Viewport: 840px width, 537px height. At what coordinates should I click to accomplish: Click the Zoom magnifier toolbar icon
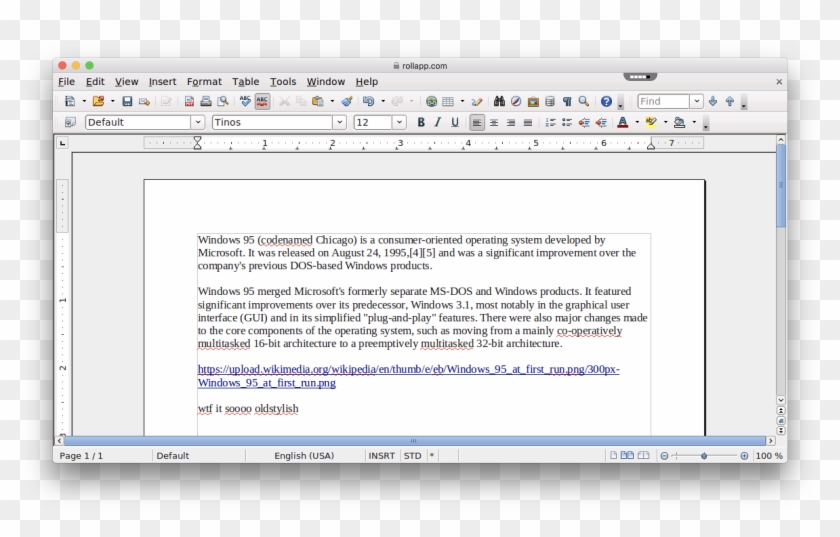[x=583, y=101]
